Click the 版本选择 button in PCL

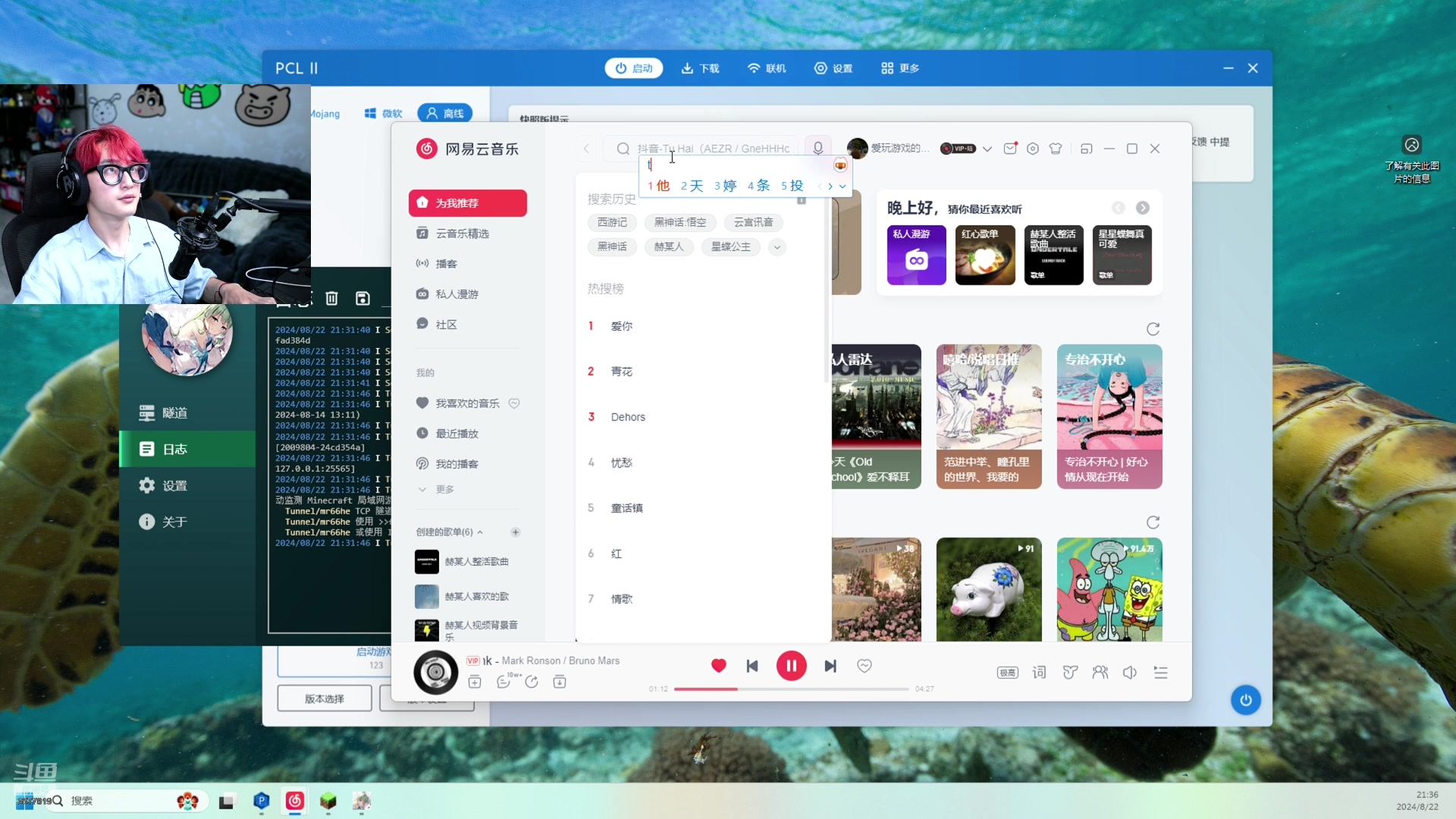(x=325, y=698)
